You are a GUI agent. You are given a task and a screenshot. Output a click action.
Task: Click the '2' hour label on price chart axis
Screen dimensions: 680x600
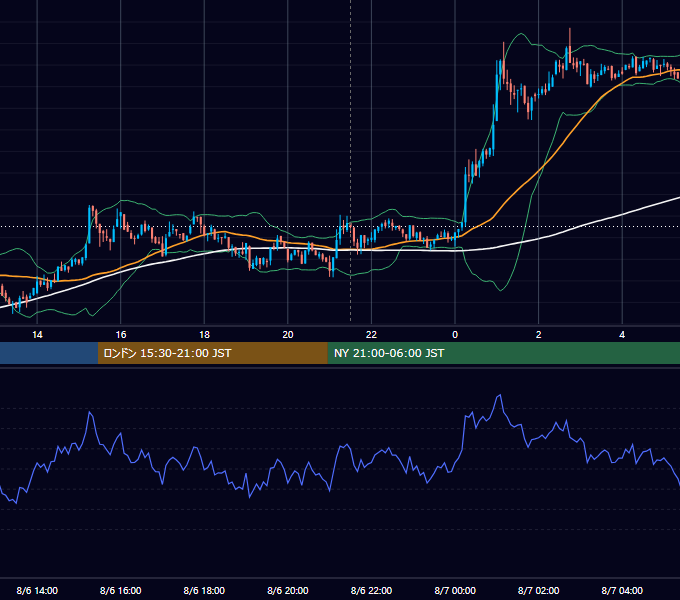point(539,335)
